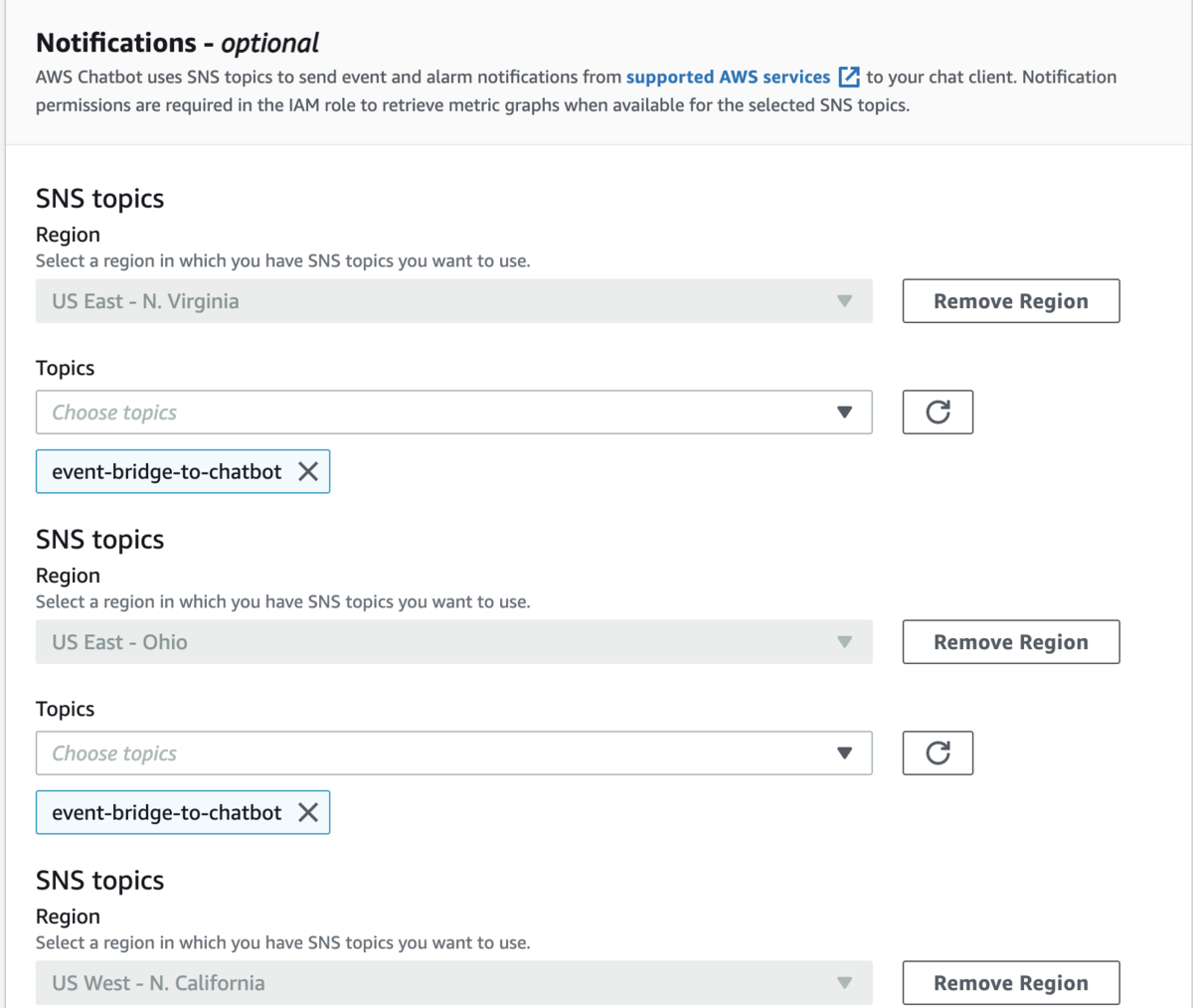The width and height of the screenshot is (1193, 1008).
Task: Click the external link icon beside supported AWS services
Action: (849, 78)
